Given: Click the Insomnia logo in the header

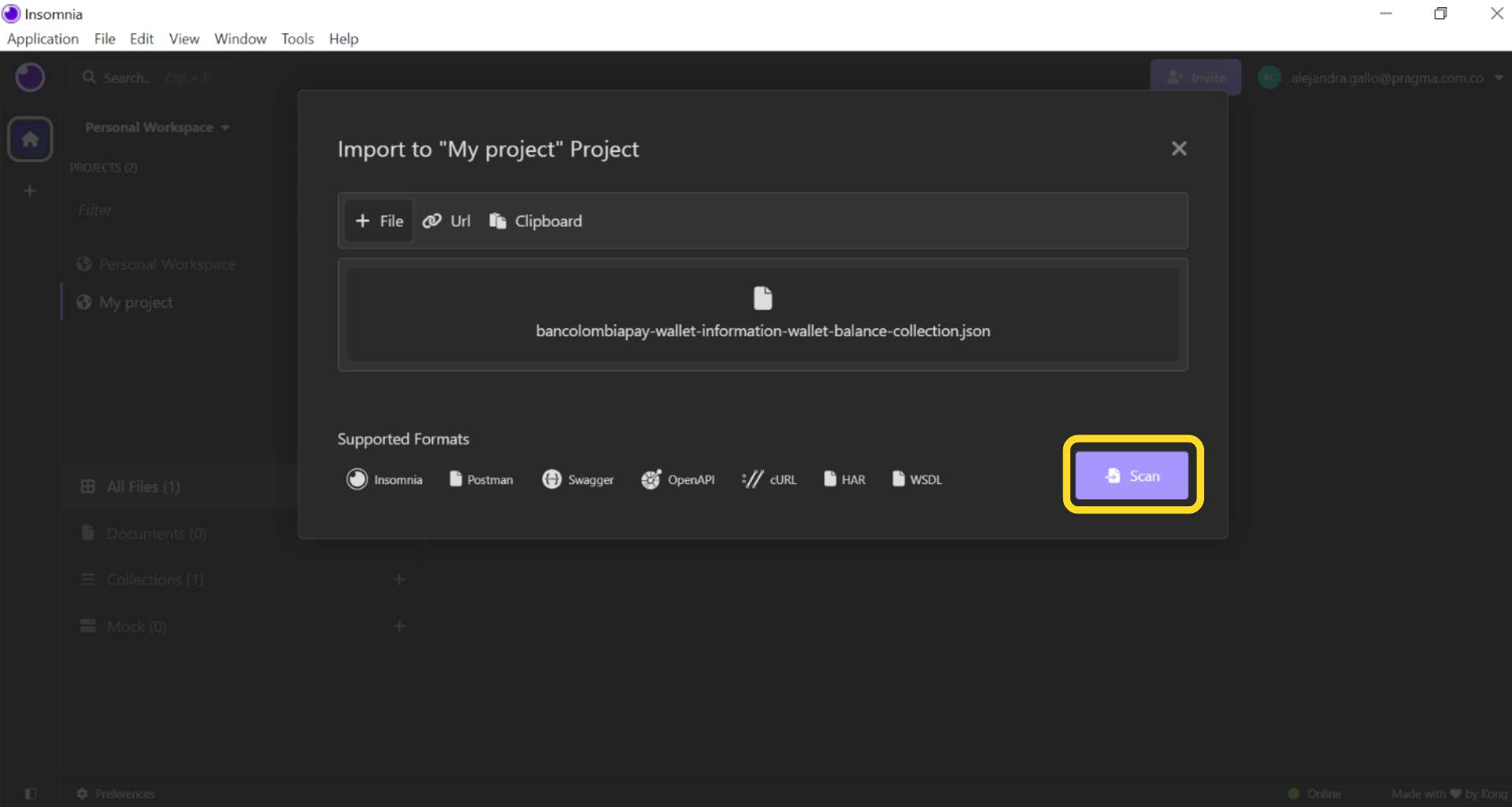Looking at the screenshot, I should pyautogui.click(x=30, y=77).
